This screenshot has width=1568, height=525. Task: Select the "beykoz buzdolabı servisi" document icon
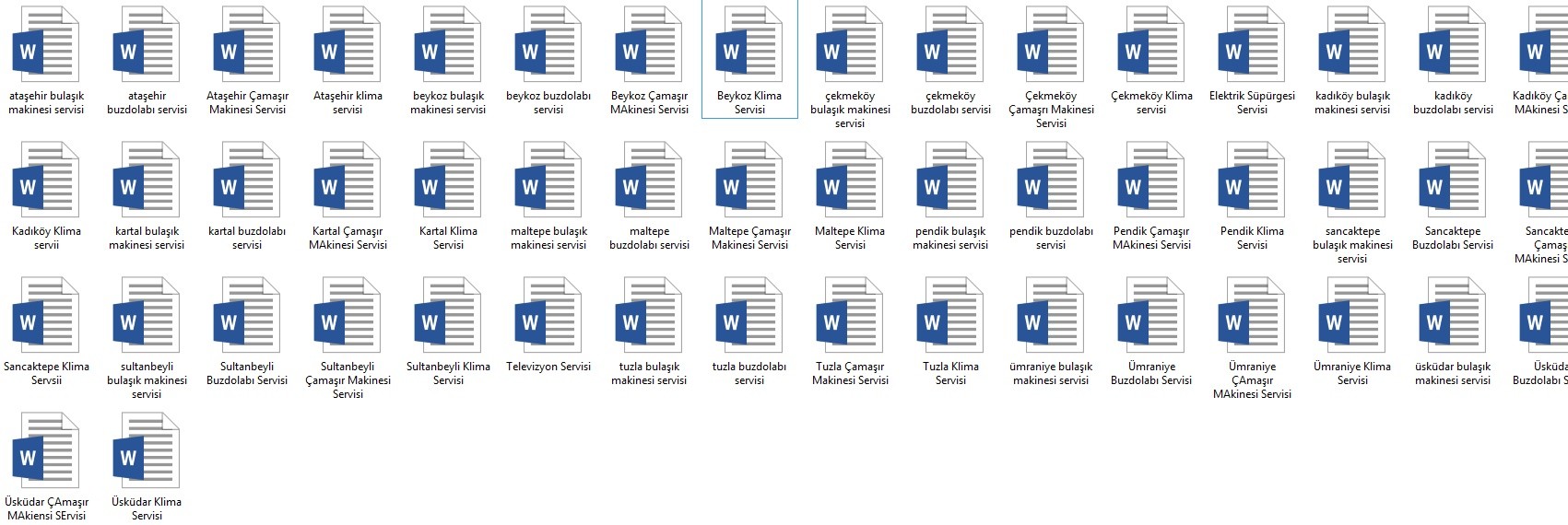pyautogui.click(x=548, y=44)
